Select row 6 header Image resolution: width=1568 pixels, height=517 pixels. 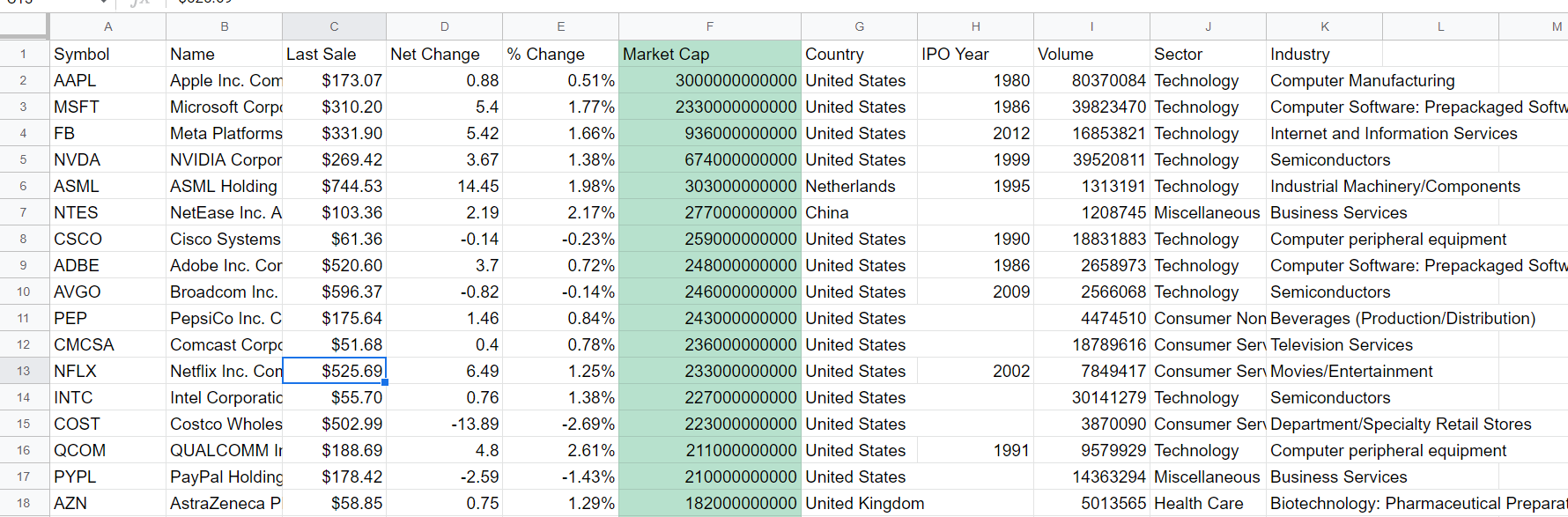[x=24, y=186]
